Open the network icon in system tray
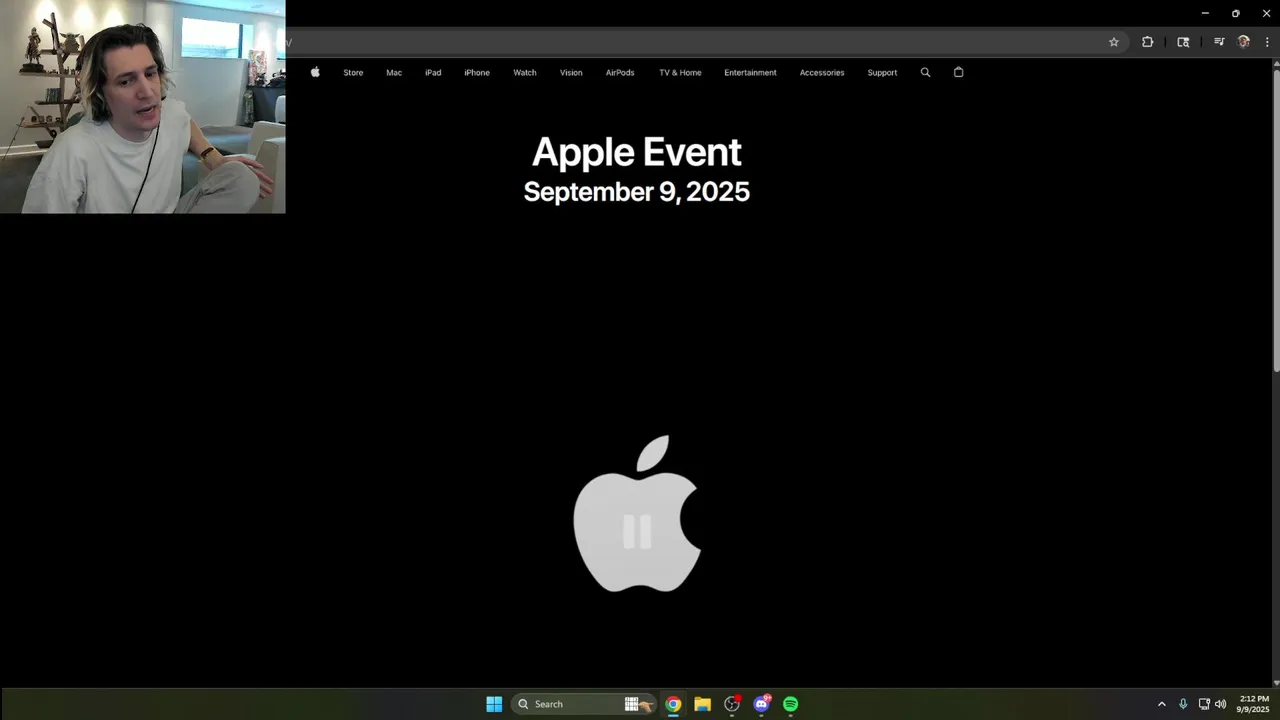Screen dimensions: 1280x720 [x=1204, y=704]
